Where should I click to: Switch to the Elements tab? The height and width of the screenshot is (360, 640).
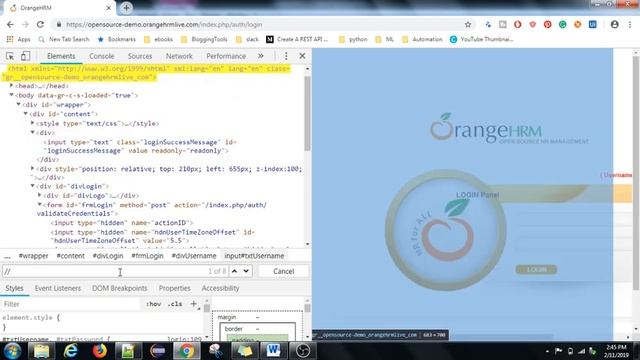tap(61, 56)
